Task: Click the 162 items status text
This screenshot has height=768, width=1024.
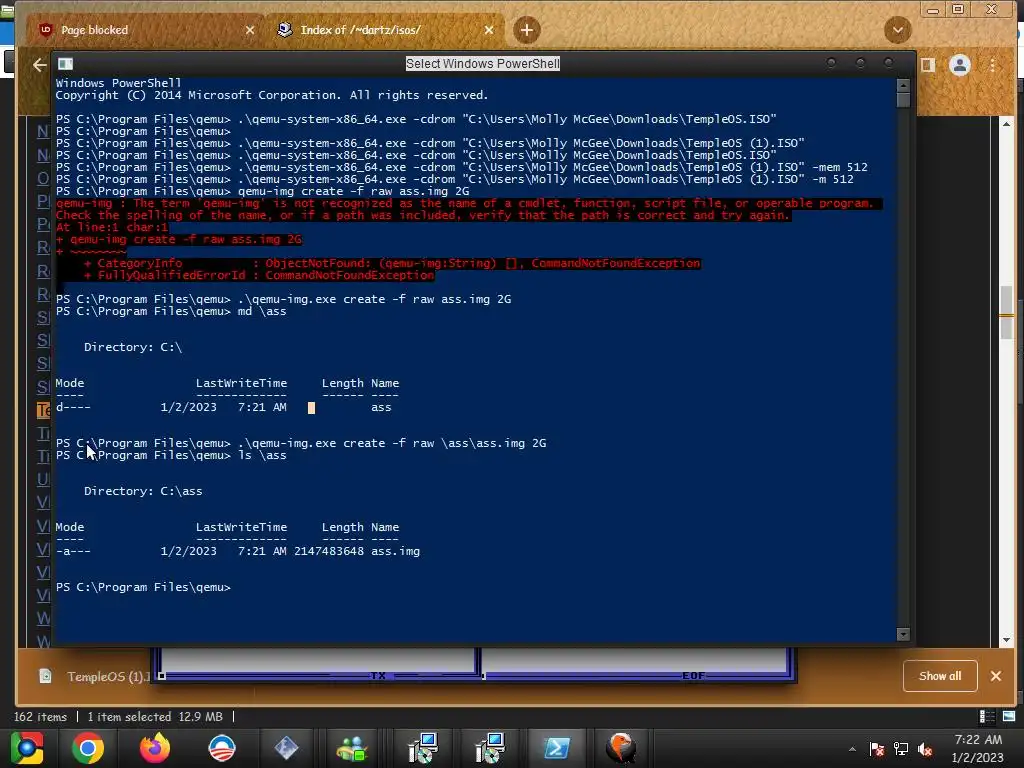Action: [40, 716]
